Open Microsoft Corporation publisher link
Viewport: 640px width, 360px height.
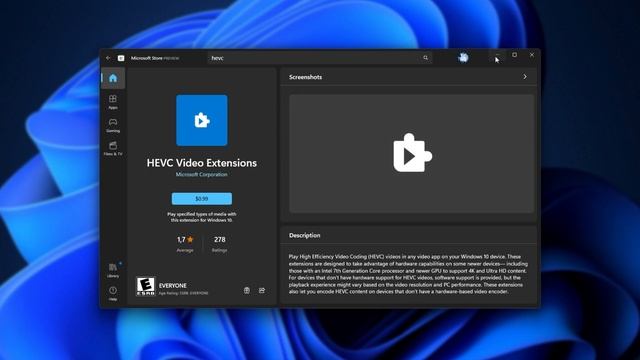pyautogui.click(x=202, y=174)
